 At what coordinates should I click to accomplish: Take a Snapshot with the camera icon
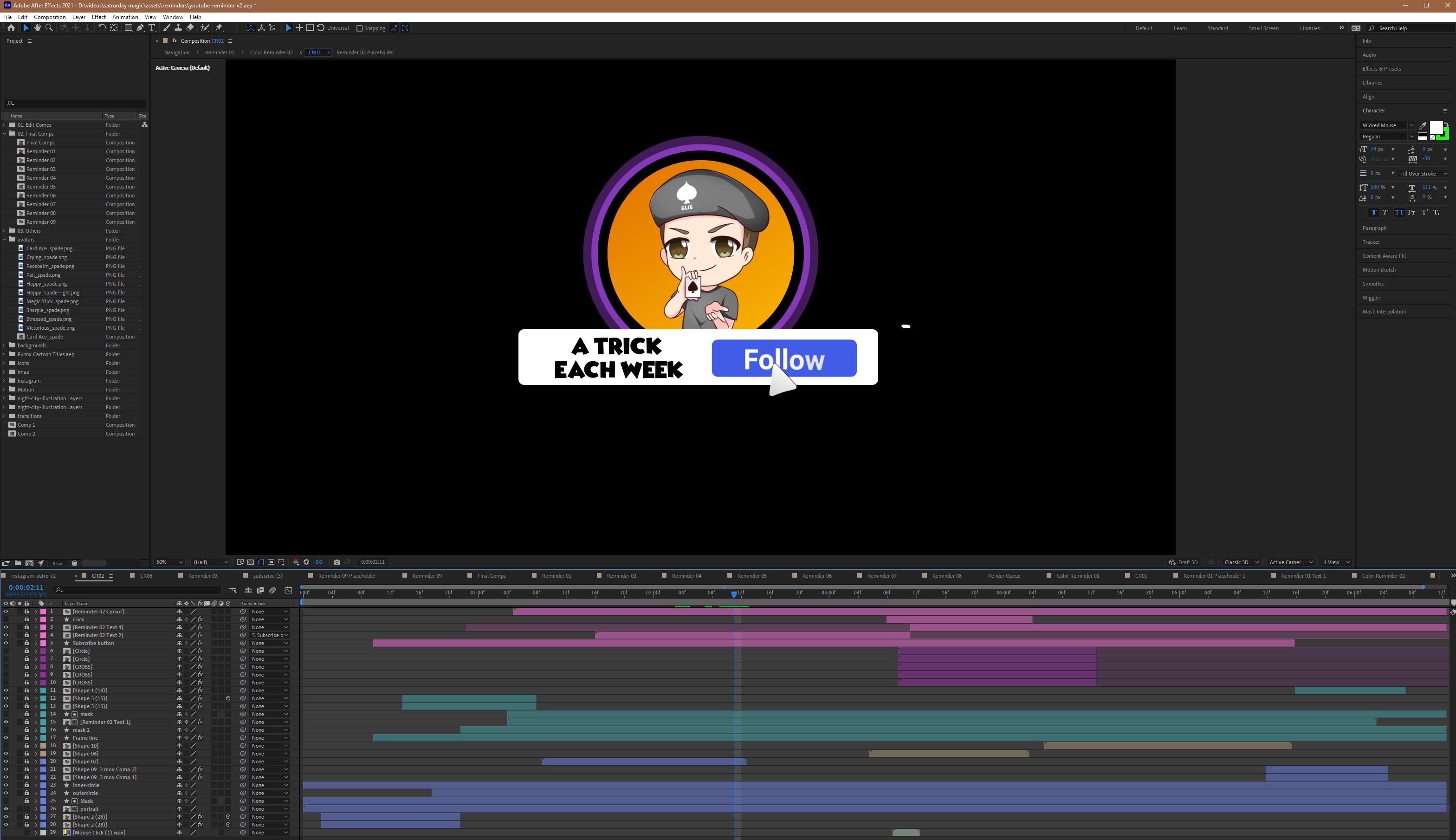point(337,561)
